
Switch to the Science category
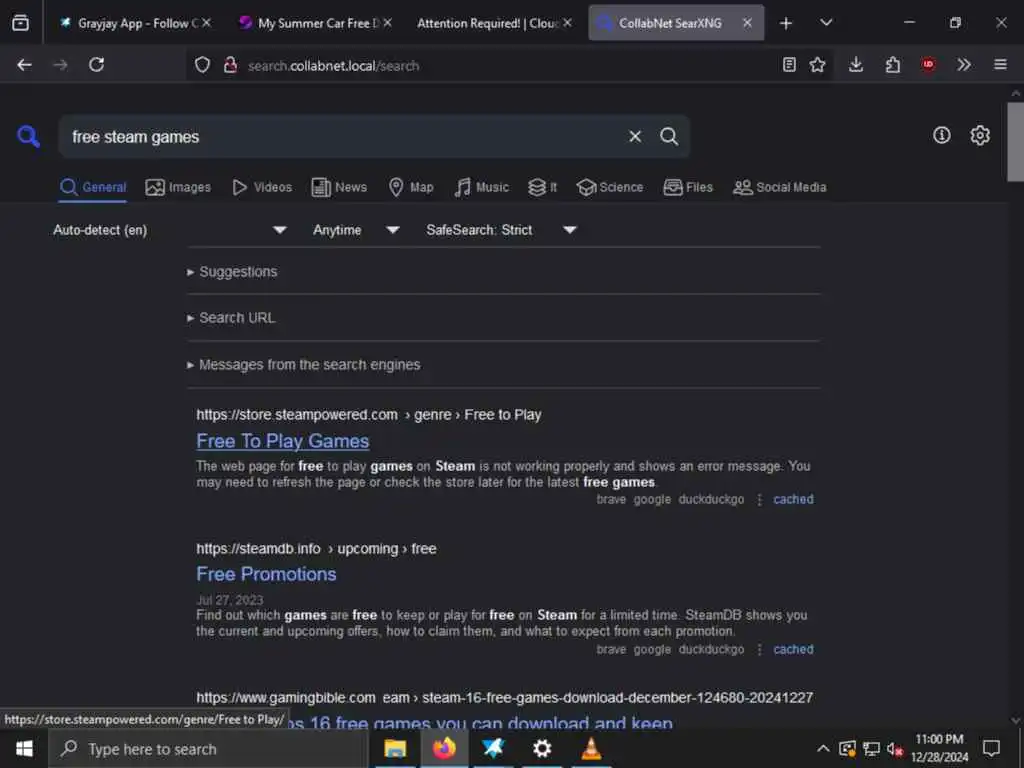[609, 187]
